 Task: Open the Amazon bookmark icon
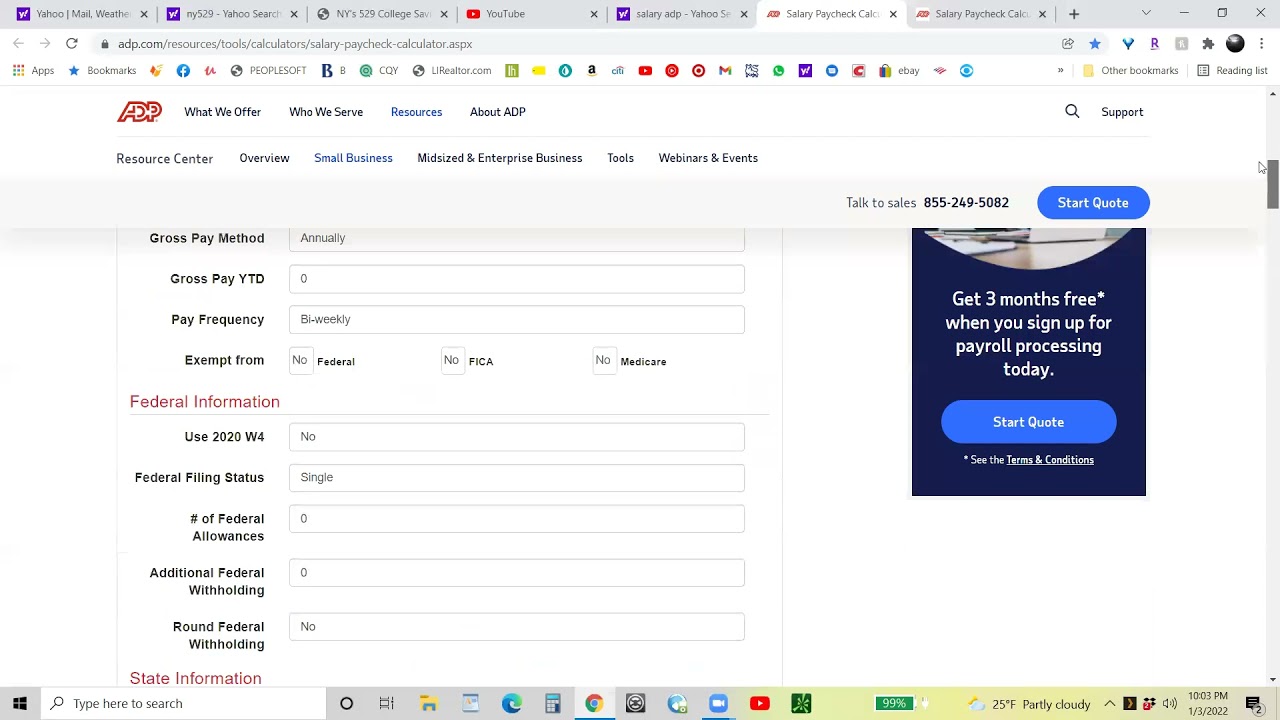click(x=592, y=71)
